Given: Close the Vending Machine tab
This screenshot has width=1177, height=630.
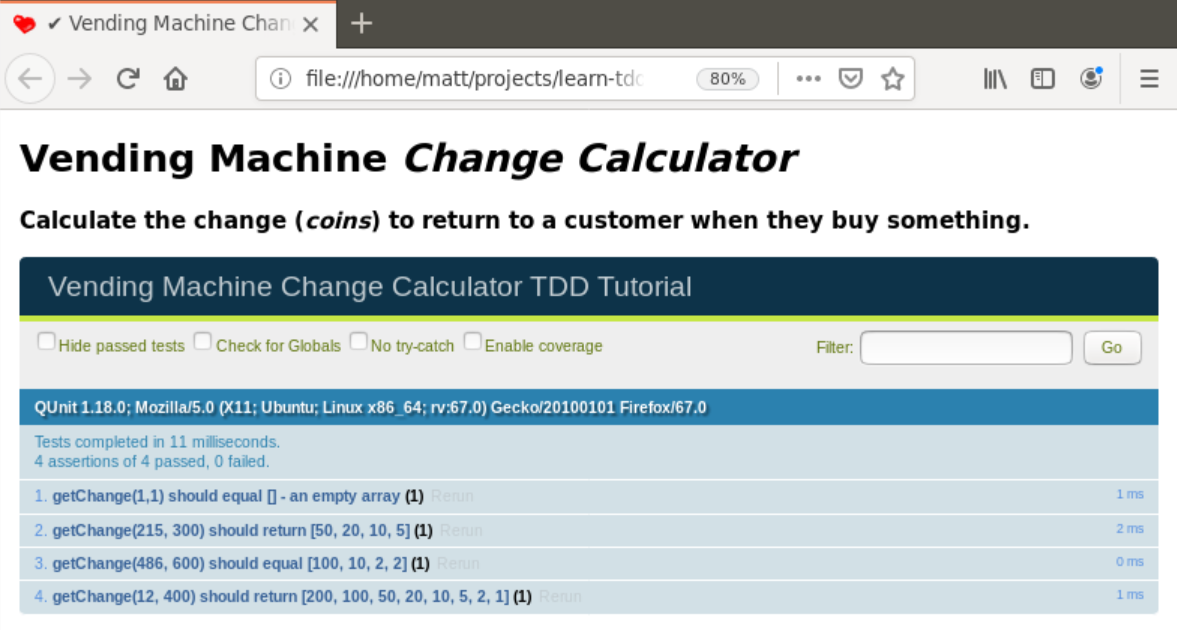Looking at the screenshot, I should click(x=311, y=24).
